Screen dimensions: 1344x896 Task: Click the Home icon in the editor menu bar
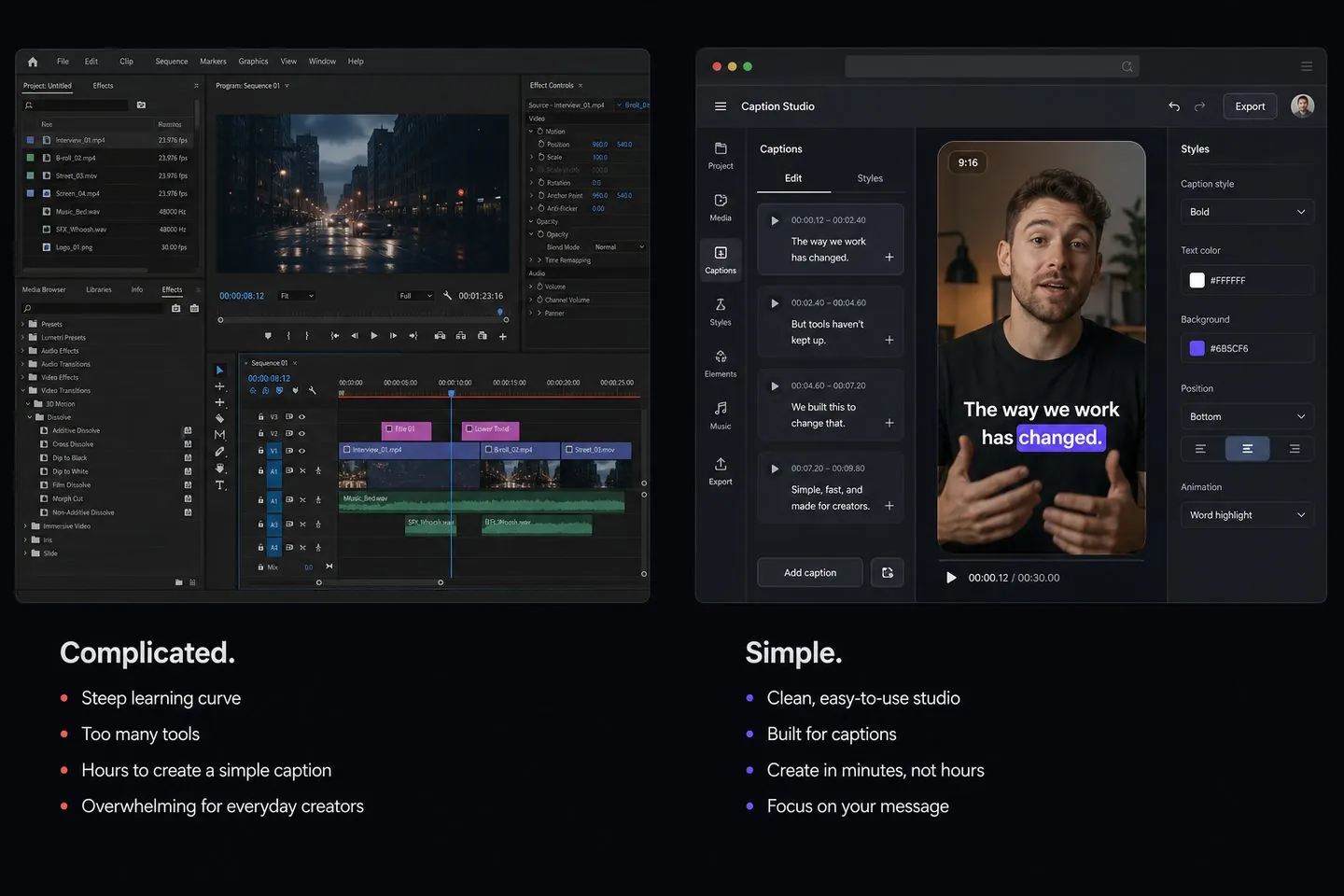pos(33,62)
